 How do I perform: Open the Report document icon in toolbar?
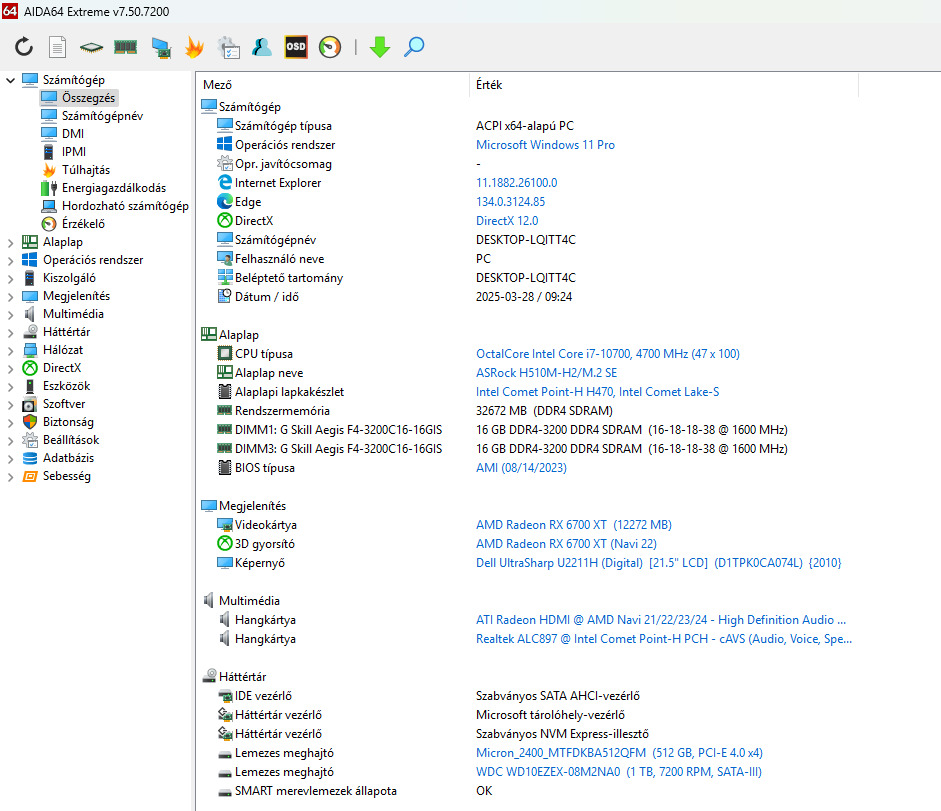(58, 47)
